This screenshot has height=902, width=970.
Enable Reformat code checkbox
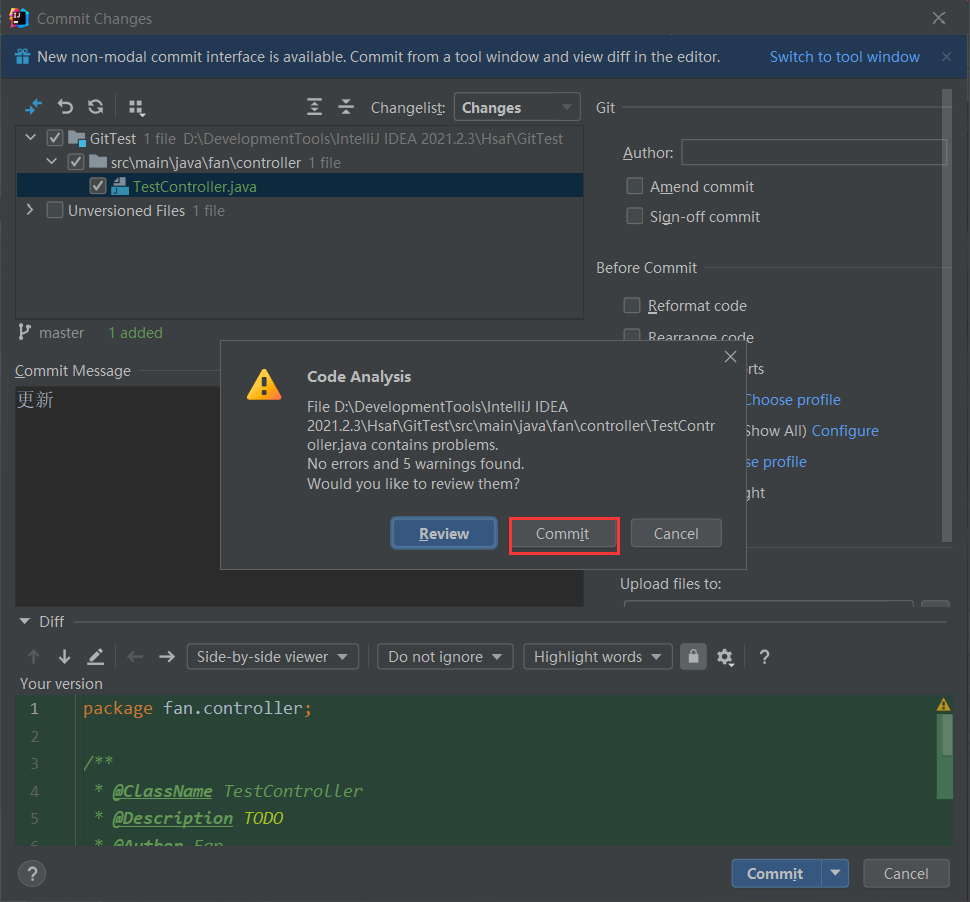[x=632, y=306]
